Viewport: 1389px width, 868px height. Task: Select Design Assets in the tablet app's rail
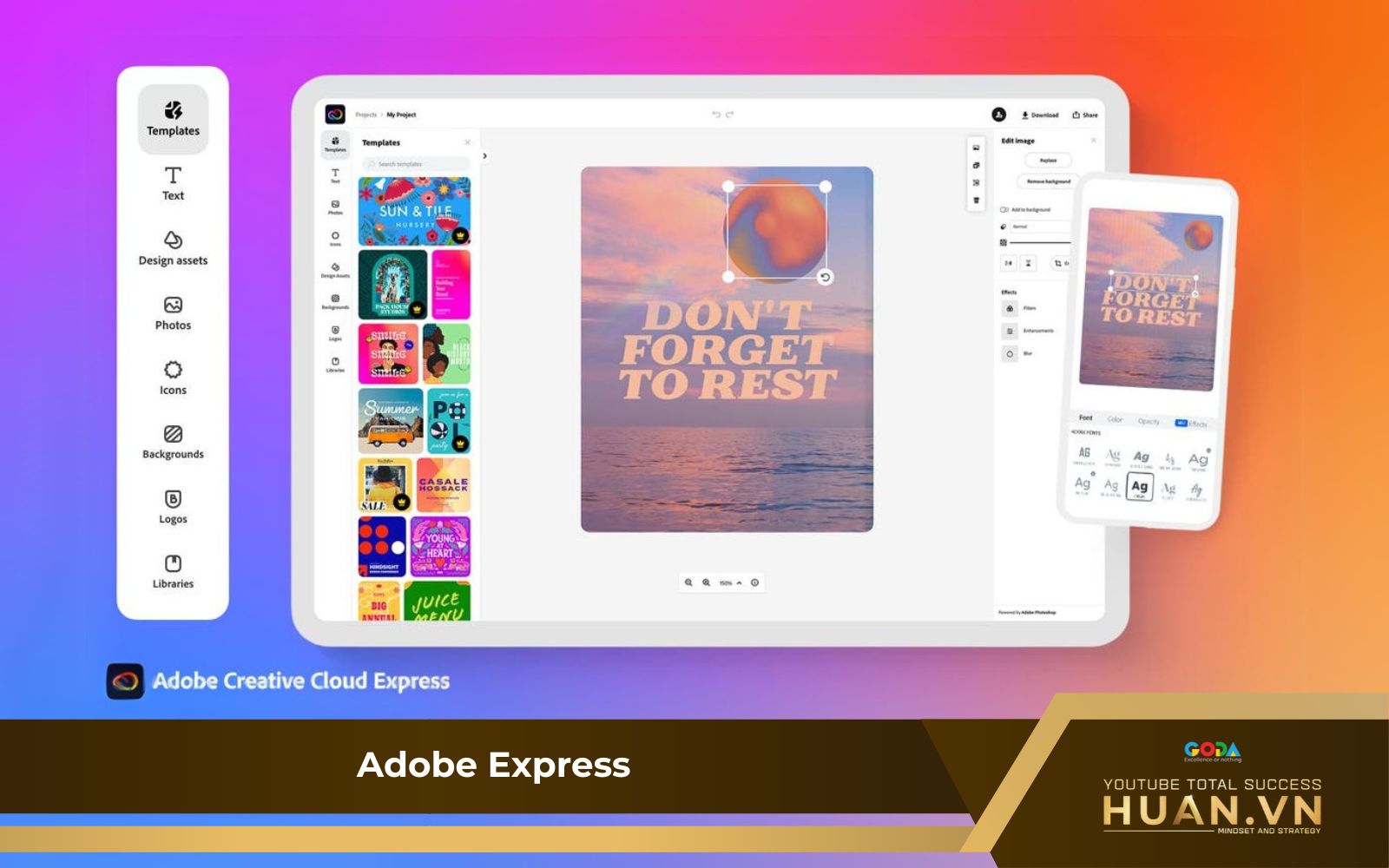pyautogui.click(x=335, y=270)
